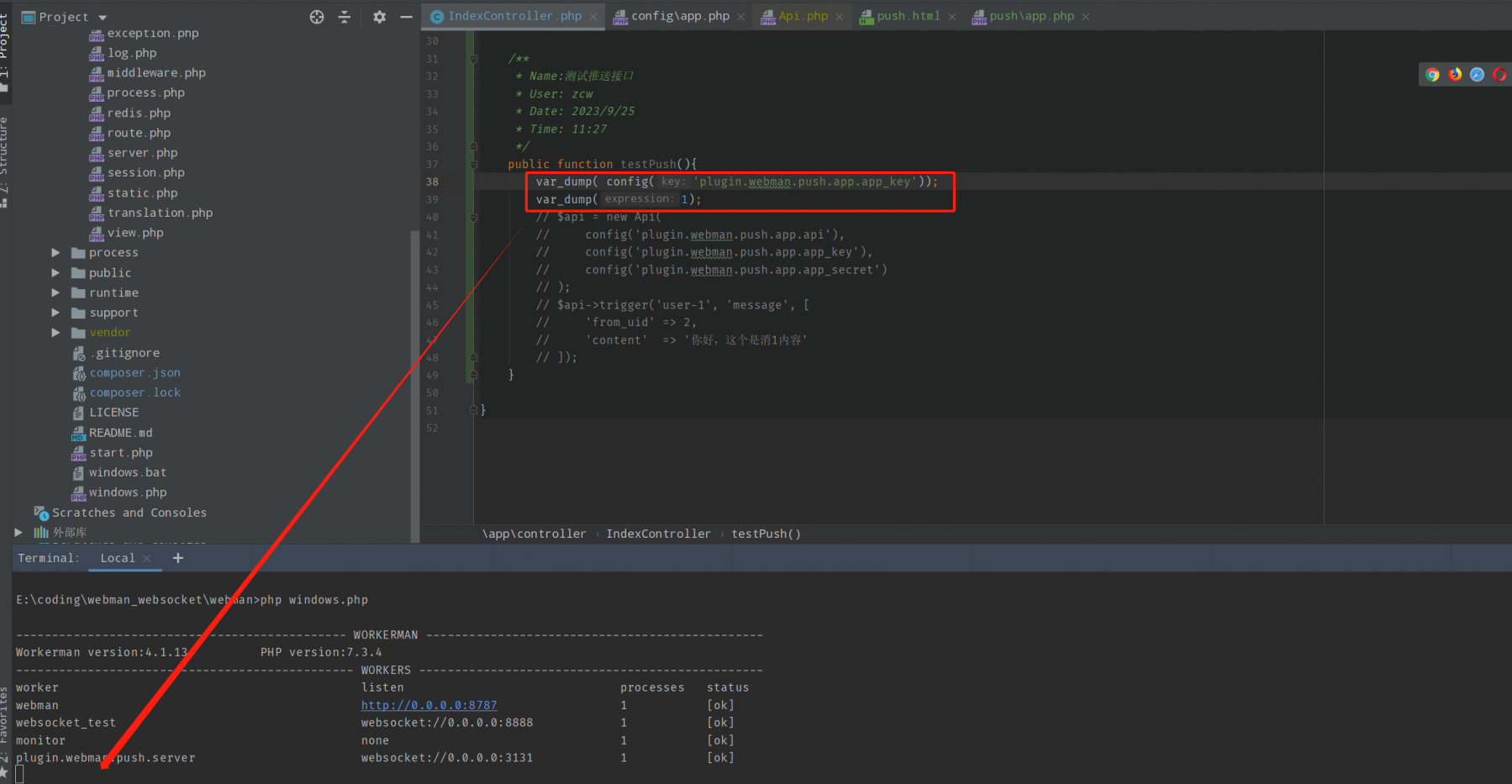
Task: Open Project panel settings gear
Action: click(x=379, y=17)
